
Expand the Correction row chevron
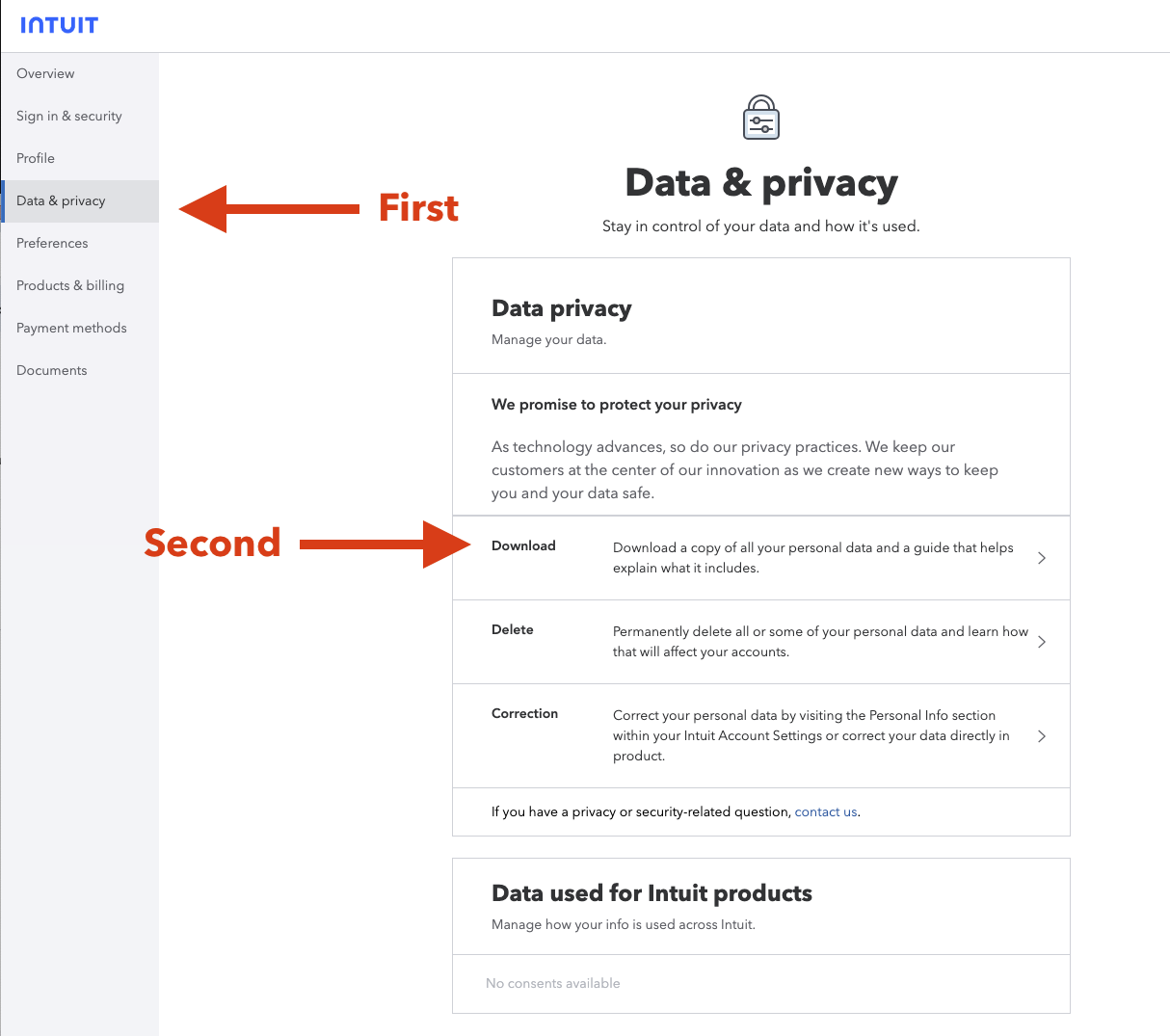[1041, 735]
